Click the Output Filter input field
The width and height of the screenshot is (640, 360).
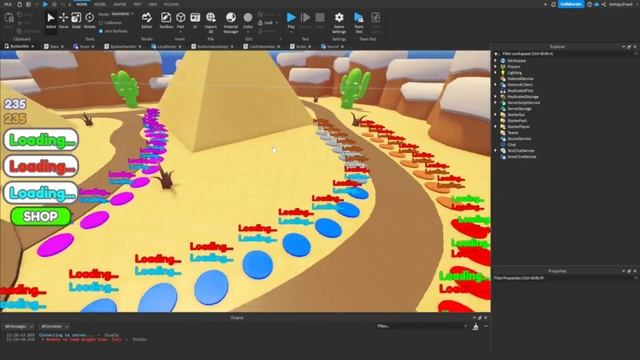click(x=421, y=326)
